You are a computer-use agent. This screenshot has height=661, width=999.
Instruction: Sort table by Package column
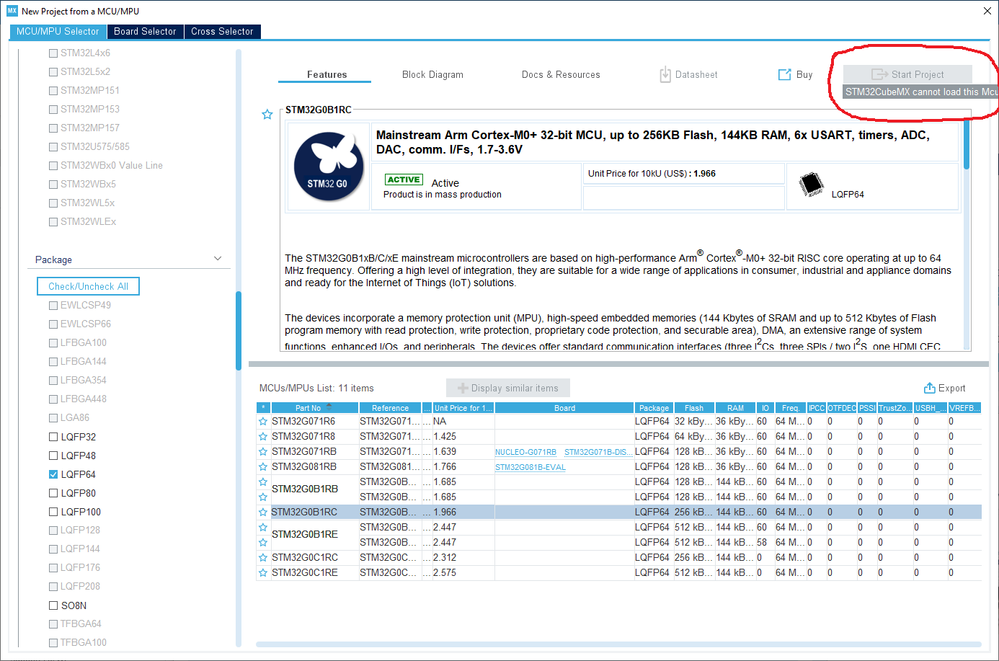(x=654, y=408)
